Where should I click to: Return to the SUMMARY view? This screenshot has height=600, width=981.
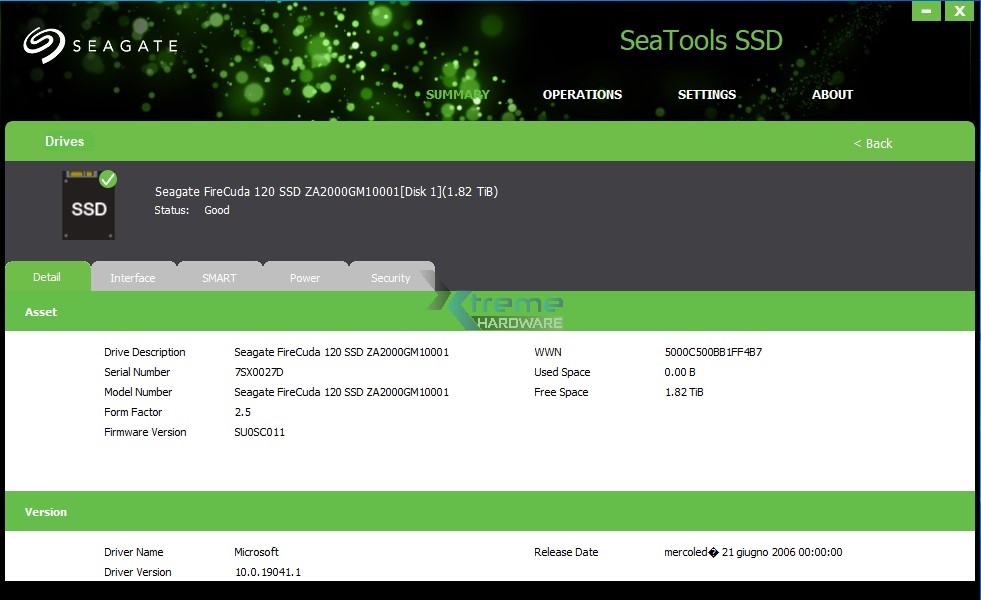point(457,94)
